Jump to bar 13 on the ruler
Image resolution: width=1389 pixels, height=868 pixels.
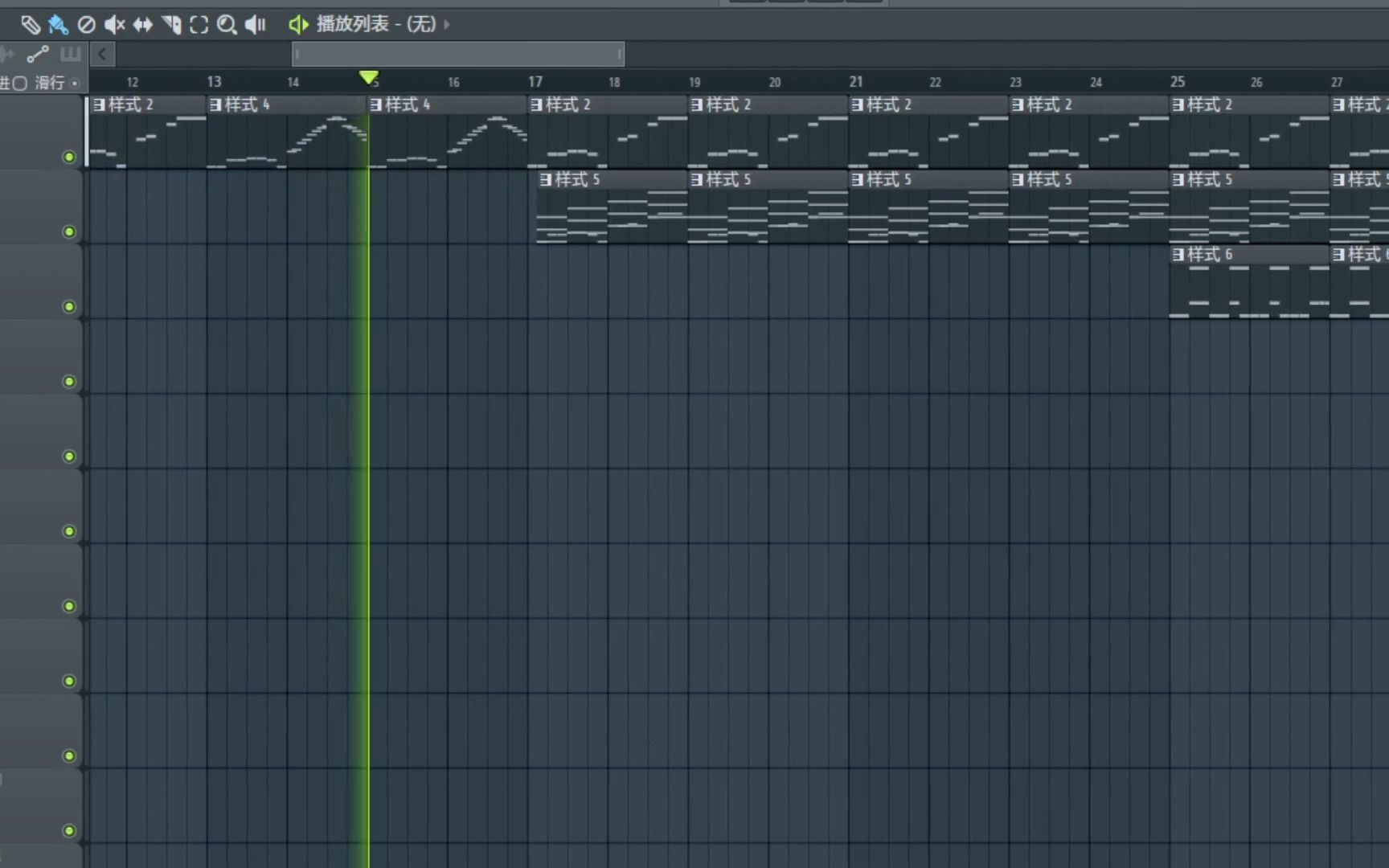coord(214,82)
